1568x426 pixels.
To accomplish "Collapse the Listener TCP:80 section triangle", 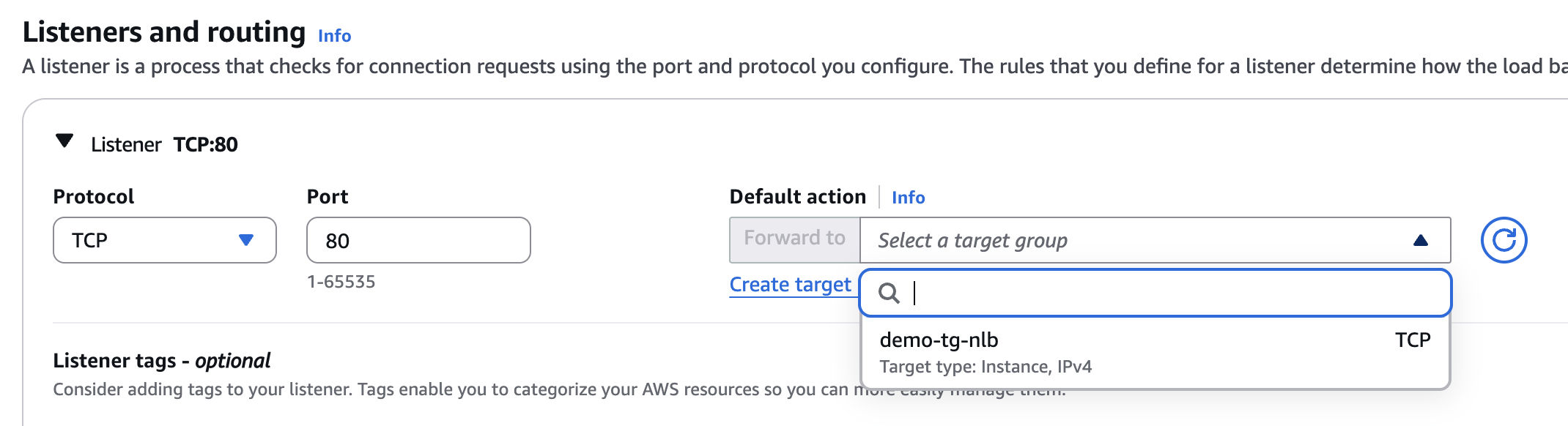I will [x=64, y=141].
